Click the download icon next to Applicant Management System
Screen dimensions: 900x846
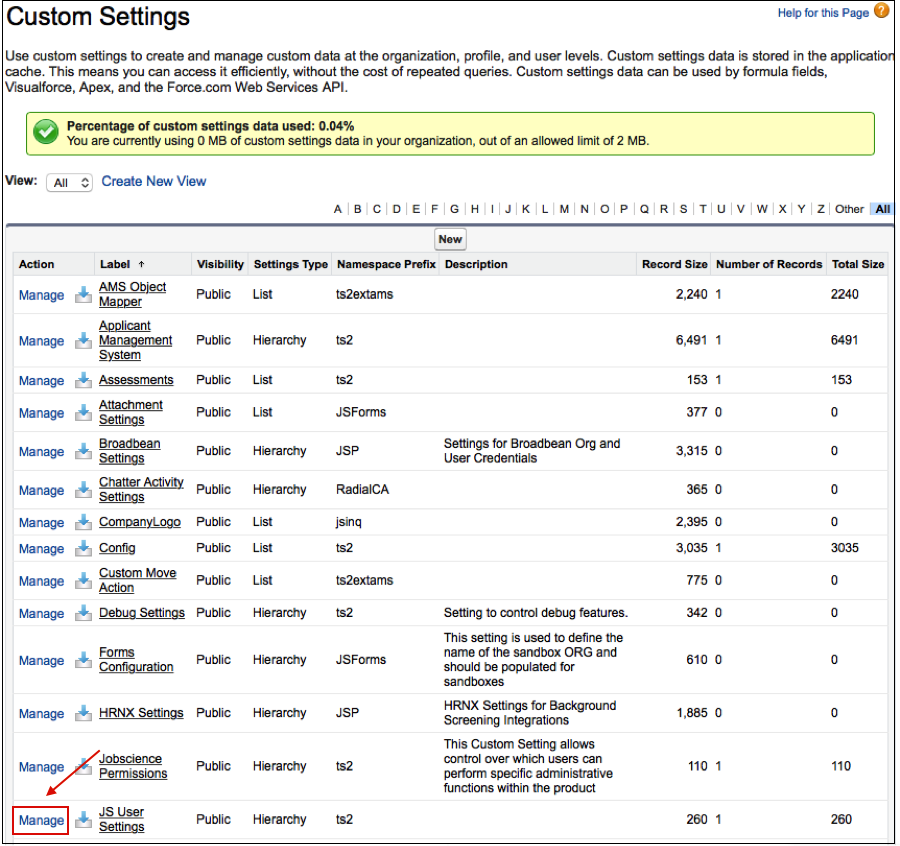pos(83,340)
